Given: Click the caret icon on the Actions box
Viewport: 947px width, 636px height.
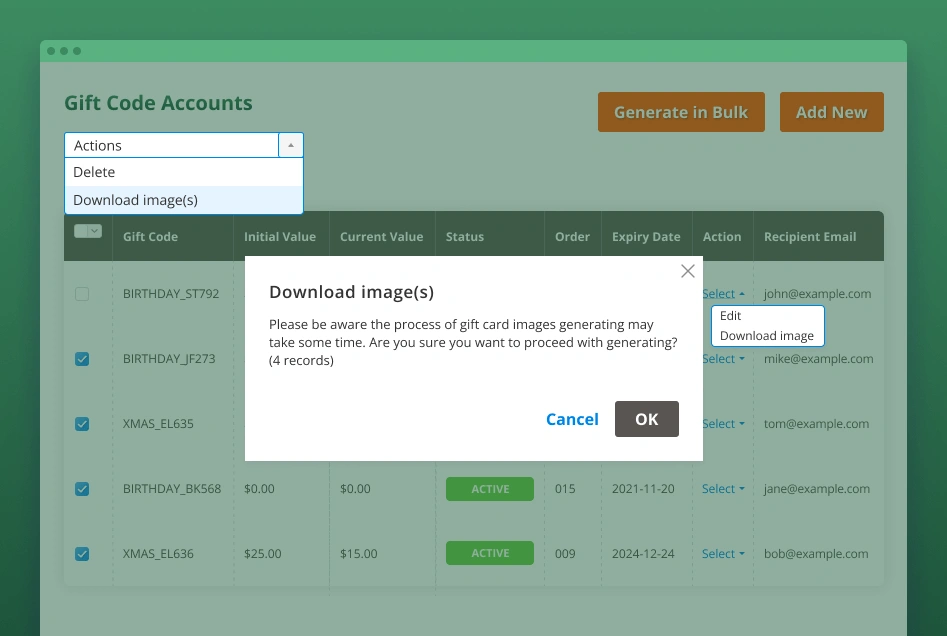Looking at the screenshot, I should click(290, 145).
